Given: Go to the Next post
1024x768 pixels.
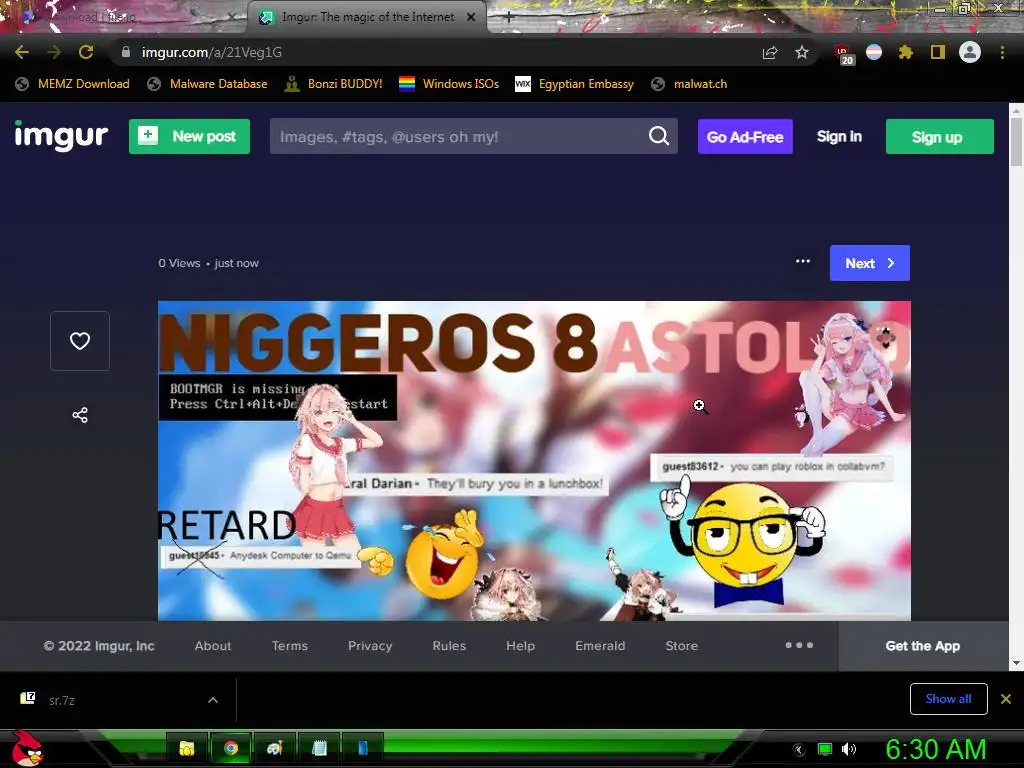Looking at the screenshot, I should pyautogui.click(x=870, y=263).
